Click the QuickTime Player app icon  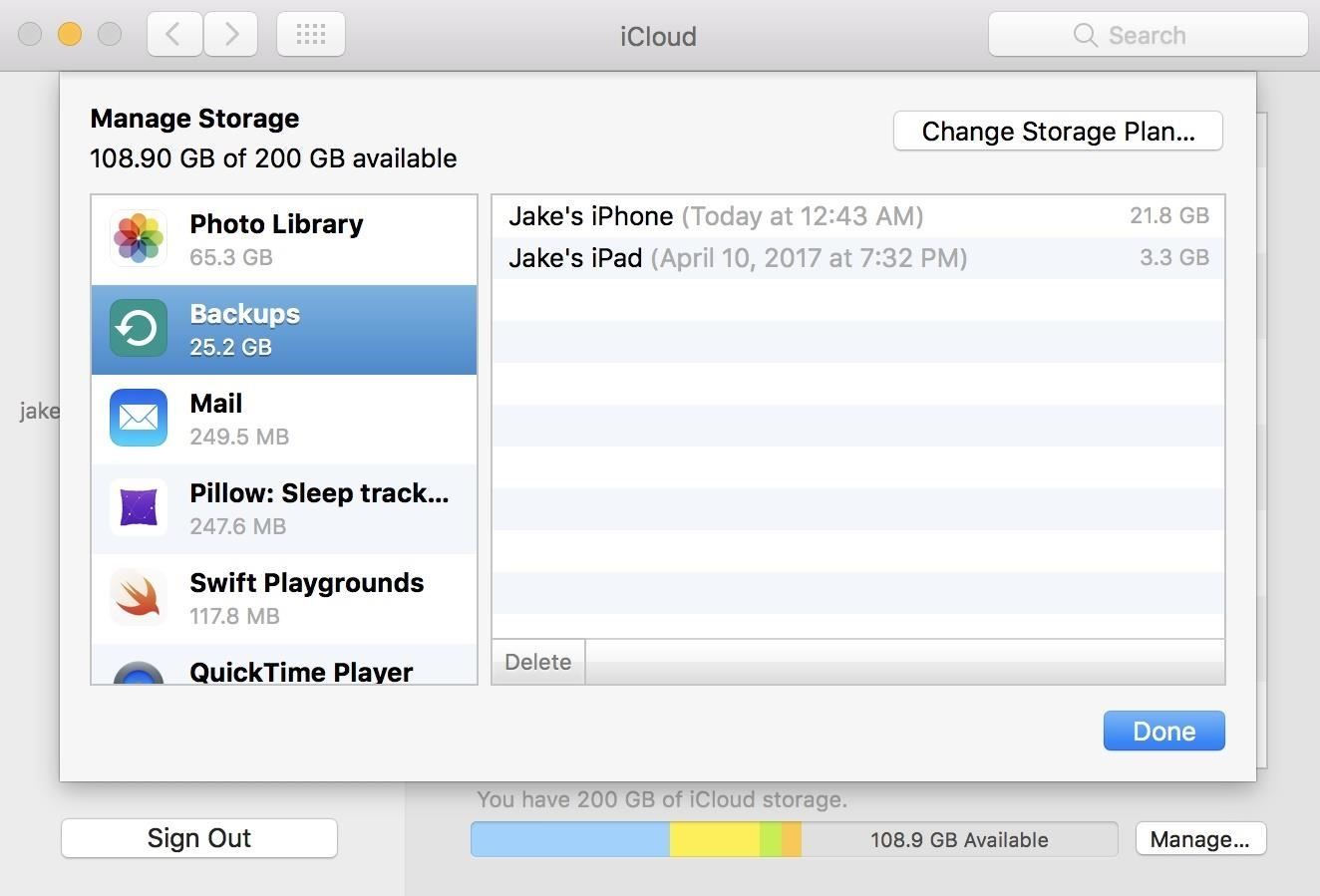point(138,678)
